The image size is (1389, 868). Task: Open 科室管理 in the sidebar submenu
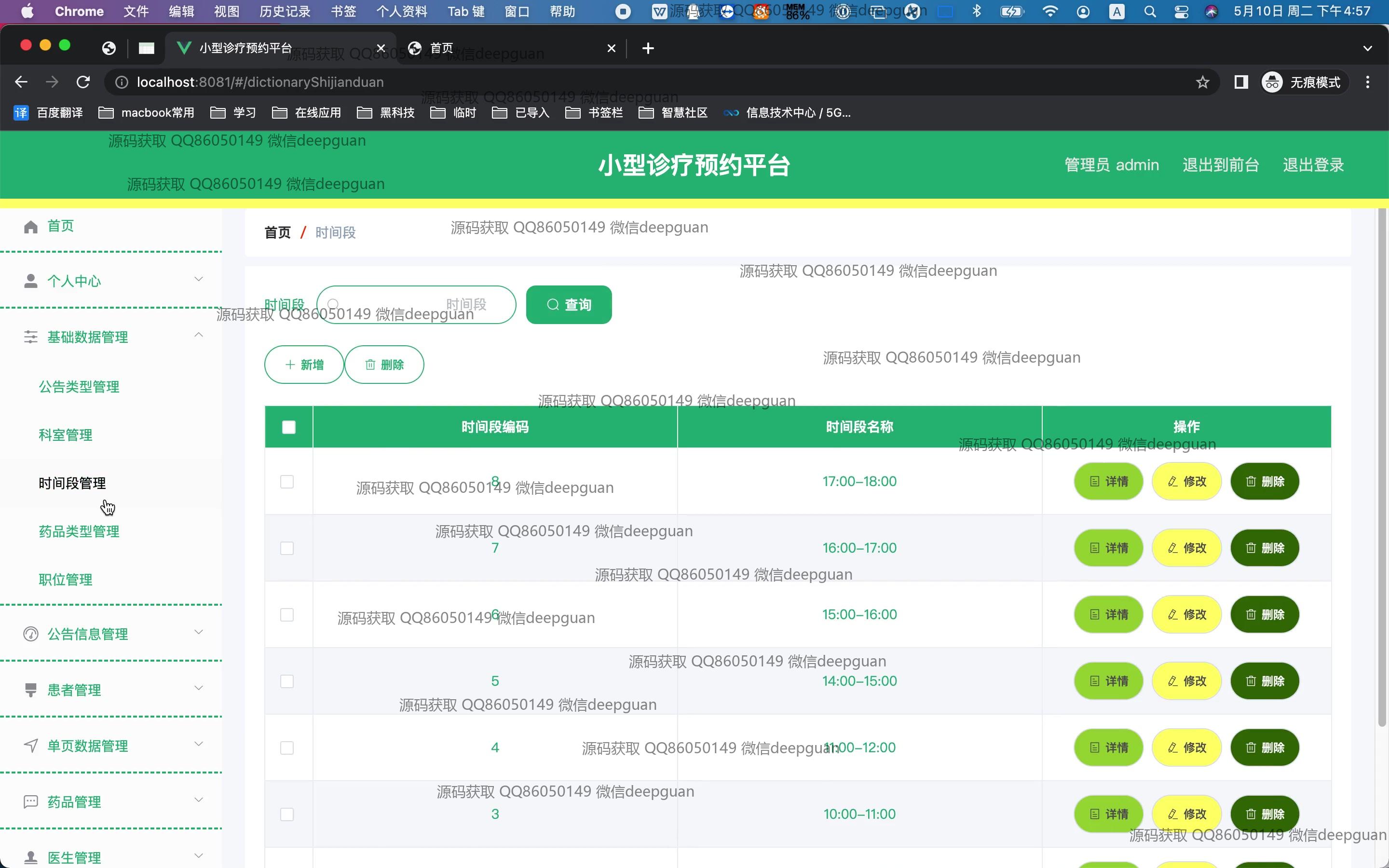click(x=66, y=435)
